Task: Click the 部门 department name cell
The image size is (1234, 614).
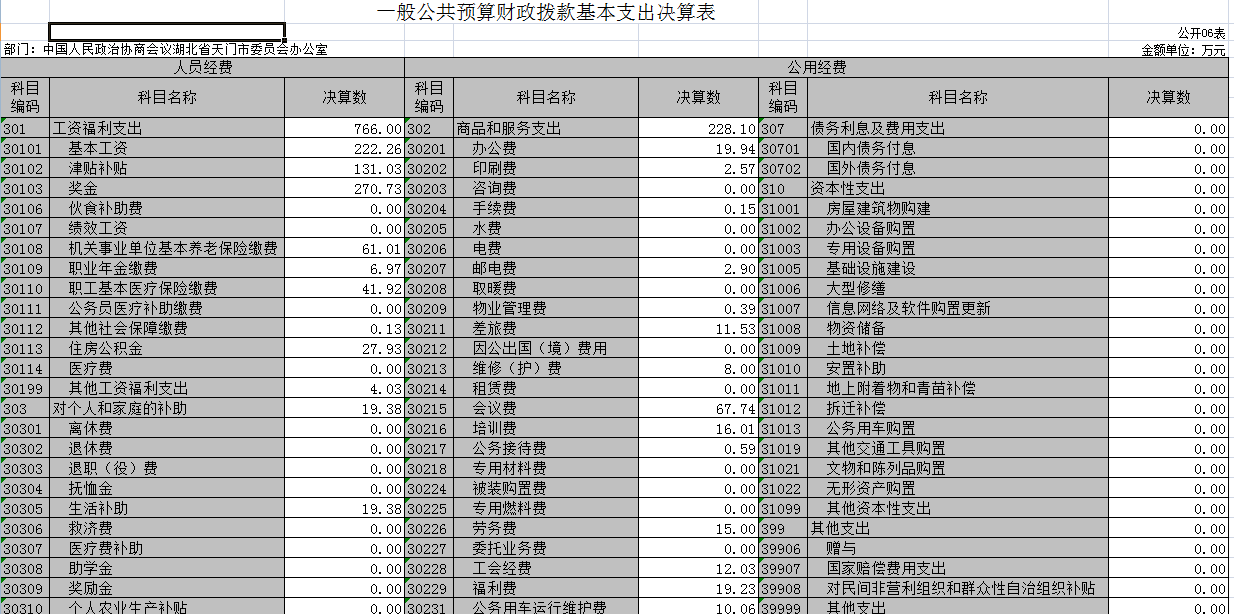Action: [165, 49]
